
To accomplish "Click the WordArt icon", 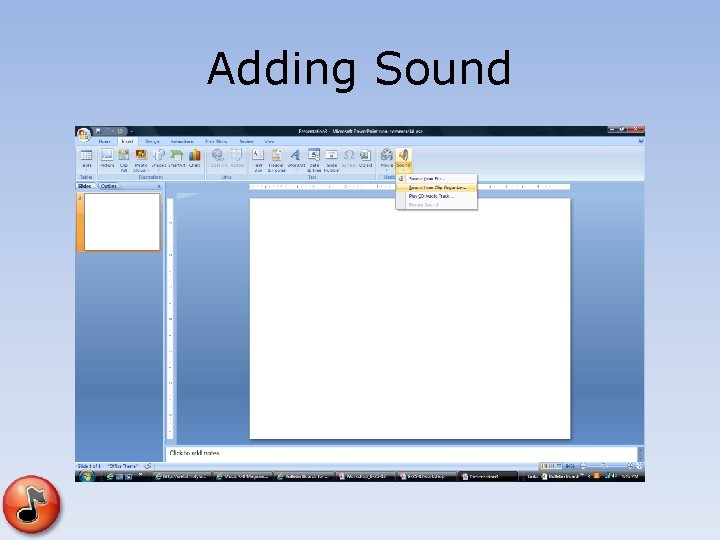I will pos(295,155).
